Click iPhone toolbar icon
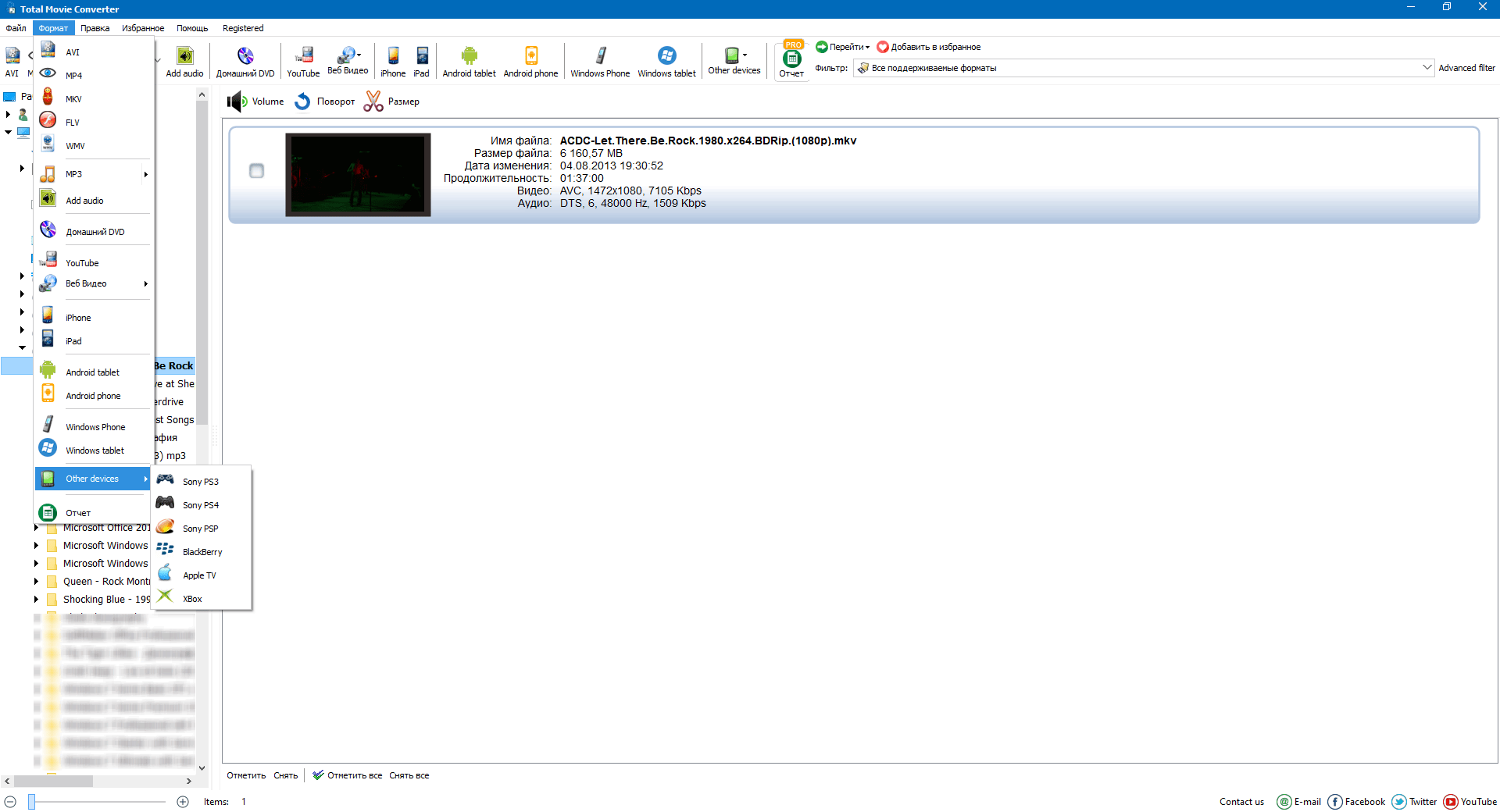This screenshot has height=812, width=1500. pos(393,62)
